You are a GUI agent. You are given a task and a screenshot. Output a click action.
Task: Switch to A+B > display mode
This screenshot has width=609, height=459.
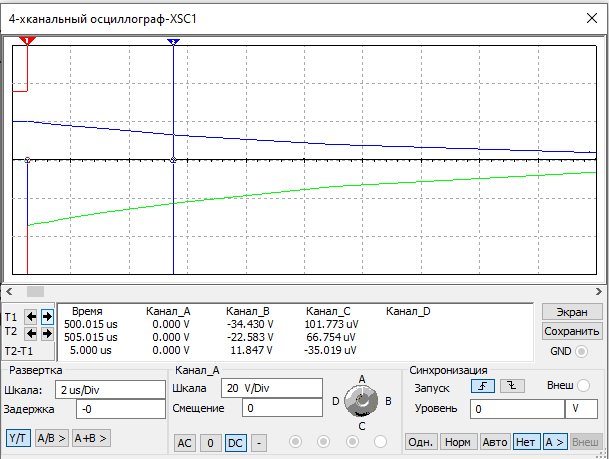[x=91, y=438]
